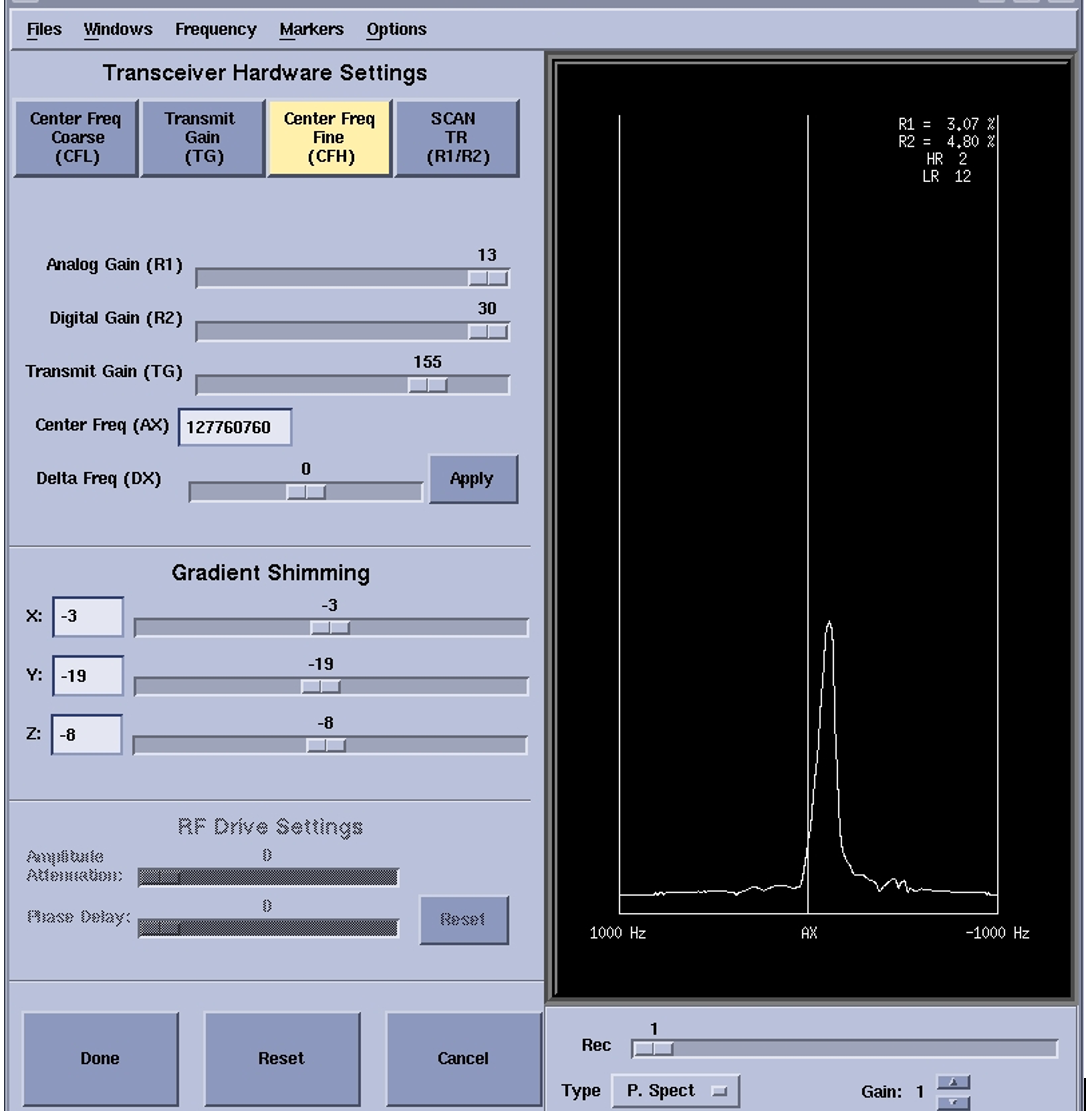1086x1111 pixels.
Task: Click the Z gradient shimming slider handle
Action: 326,745
